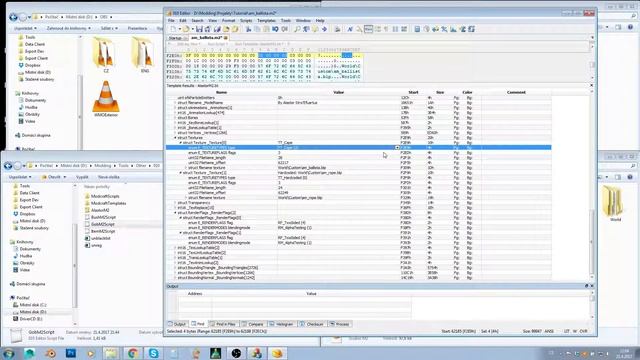Open the Calculator toolbar icon

coord(417,29)
